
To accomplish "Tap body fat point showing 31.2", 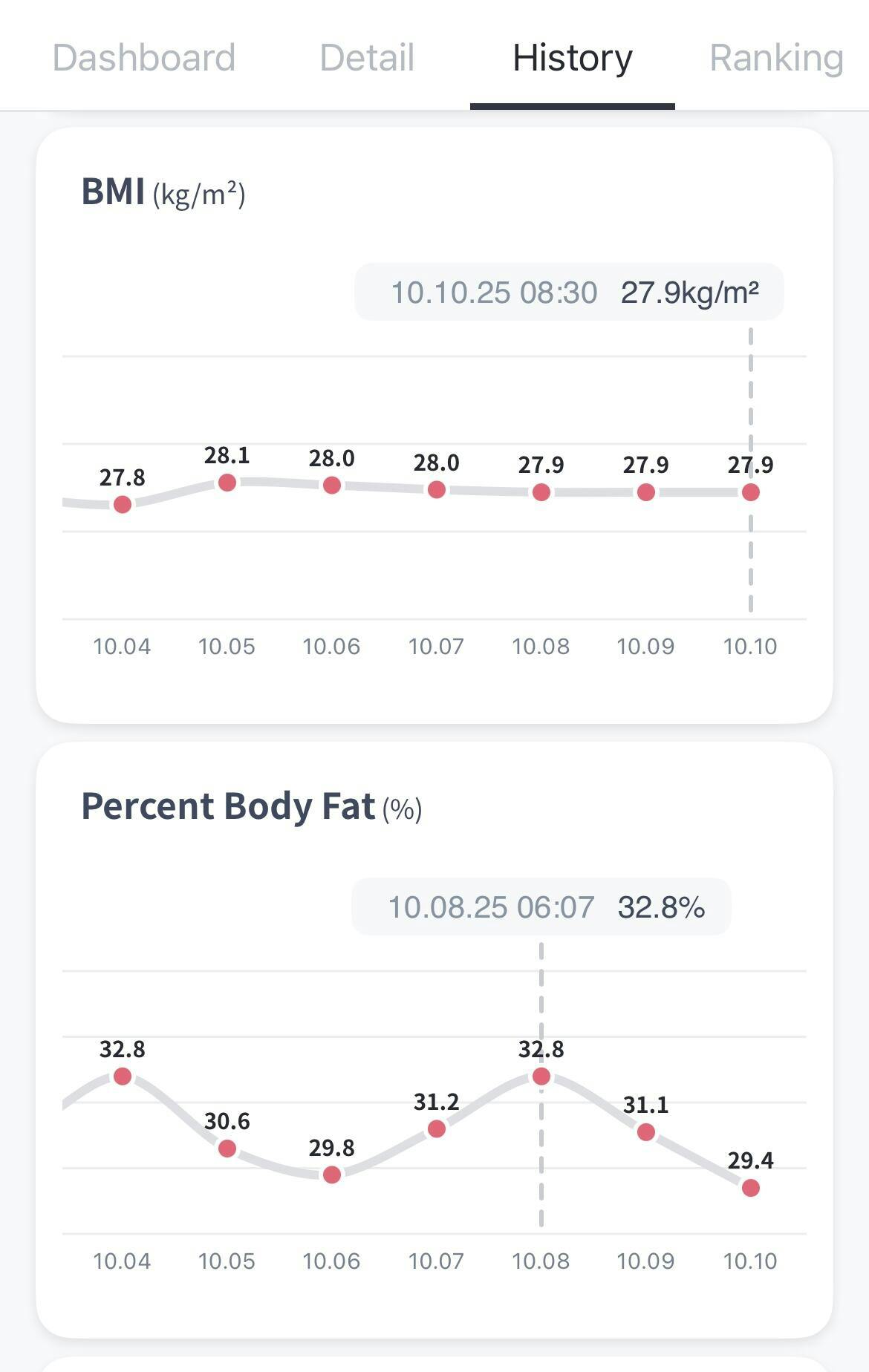I will click(437, 1129).
